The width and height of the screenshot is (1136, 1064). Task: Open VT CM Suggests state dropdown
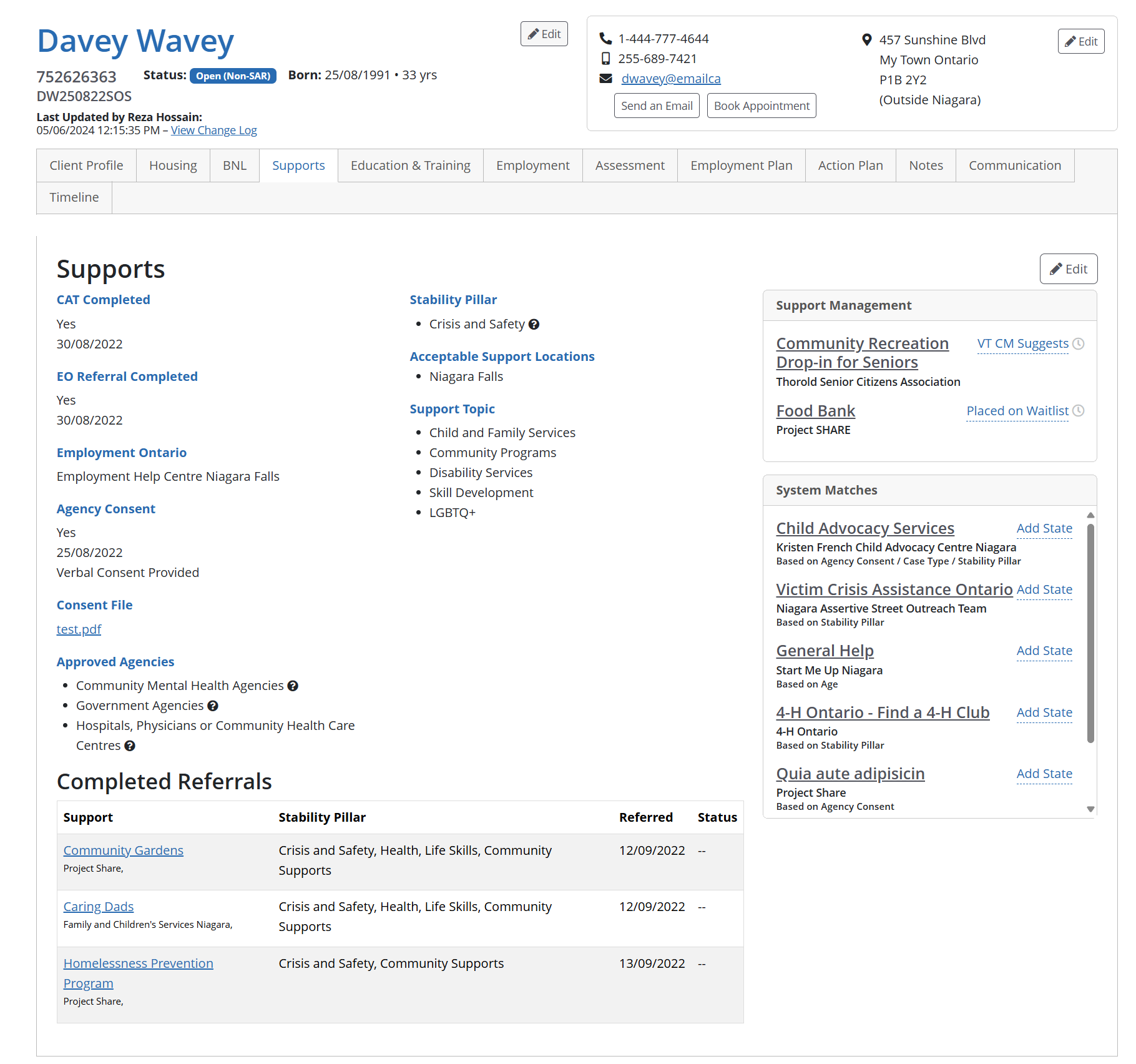pyautogui.click(x=1022, y=344)
